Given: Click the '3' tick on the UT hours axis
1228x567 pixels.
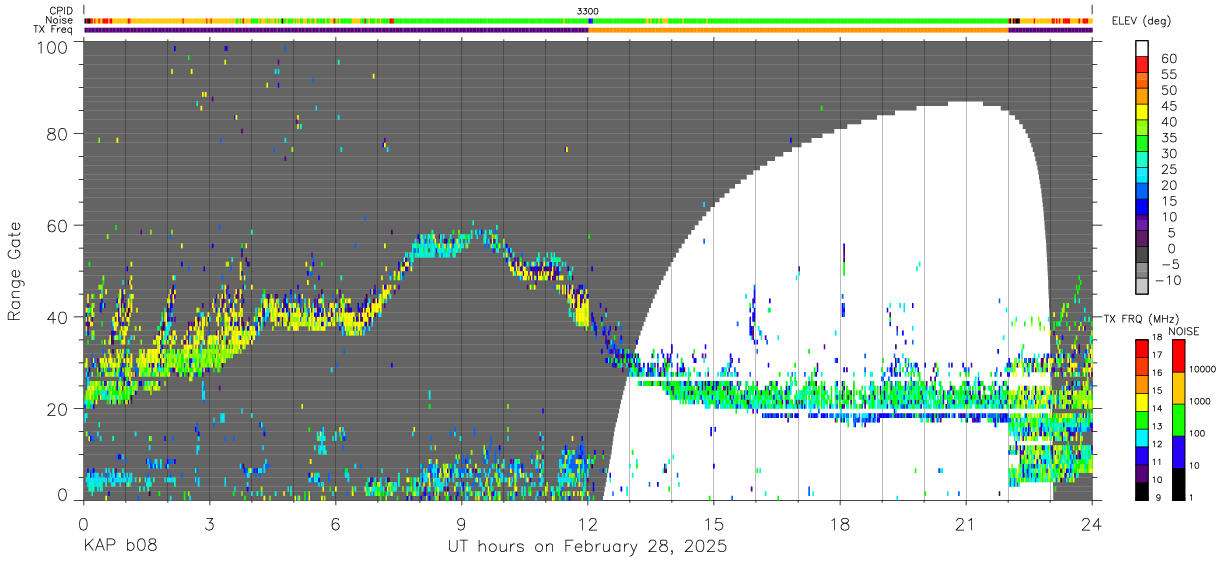Looking at the screenshot, I should point(209,523).
